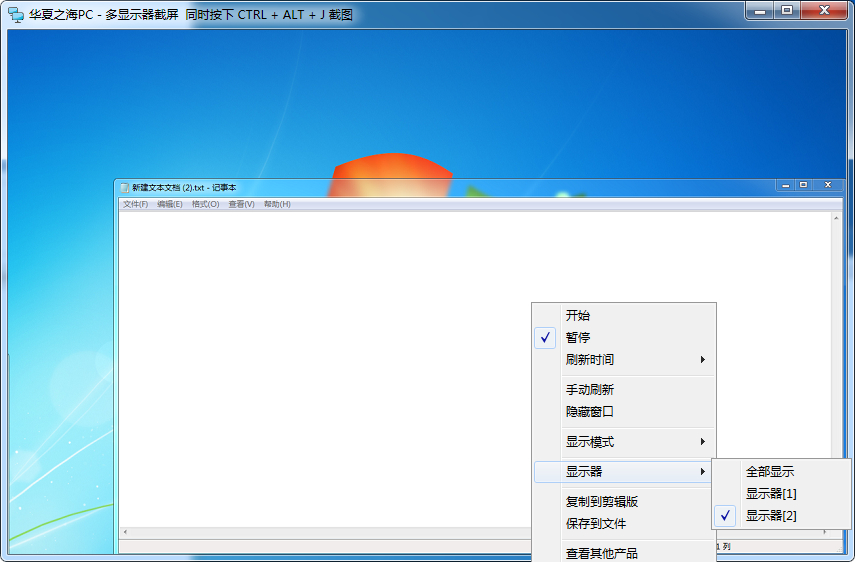Click the captured Notepad's 文件(F) menu
Image resolution: width=855 pixels, height=562 pixels.
tap(135, 204)
